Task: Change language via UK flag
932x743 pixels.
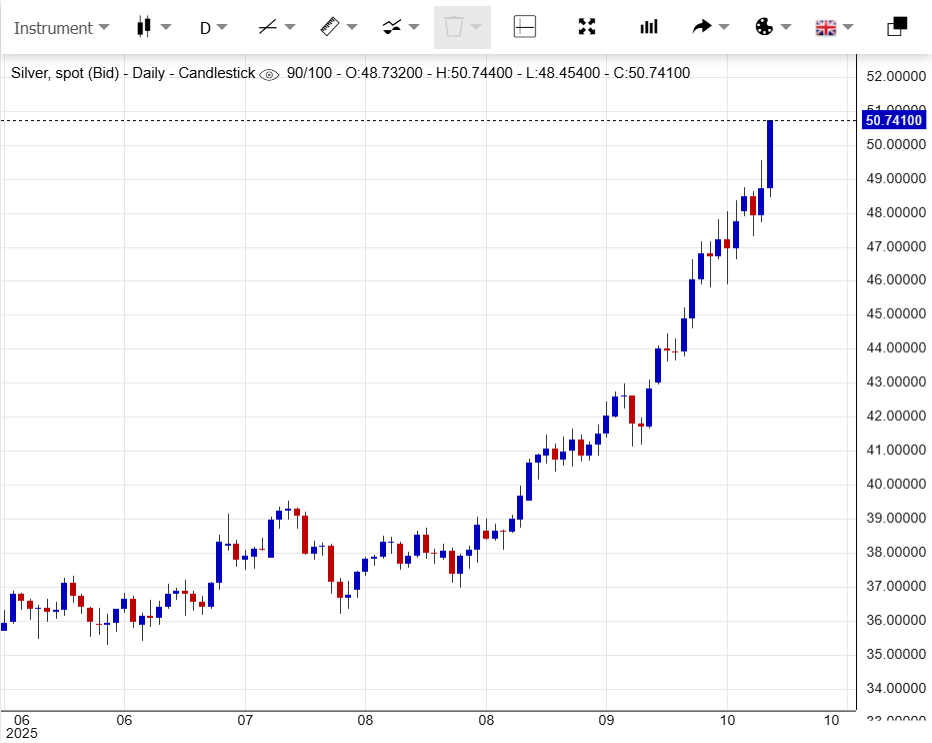Action: [x=826, y=27]
